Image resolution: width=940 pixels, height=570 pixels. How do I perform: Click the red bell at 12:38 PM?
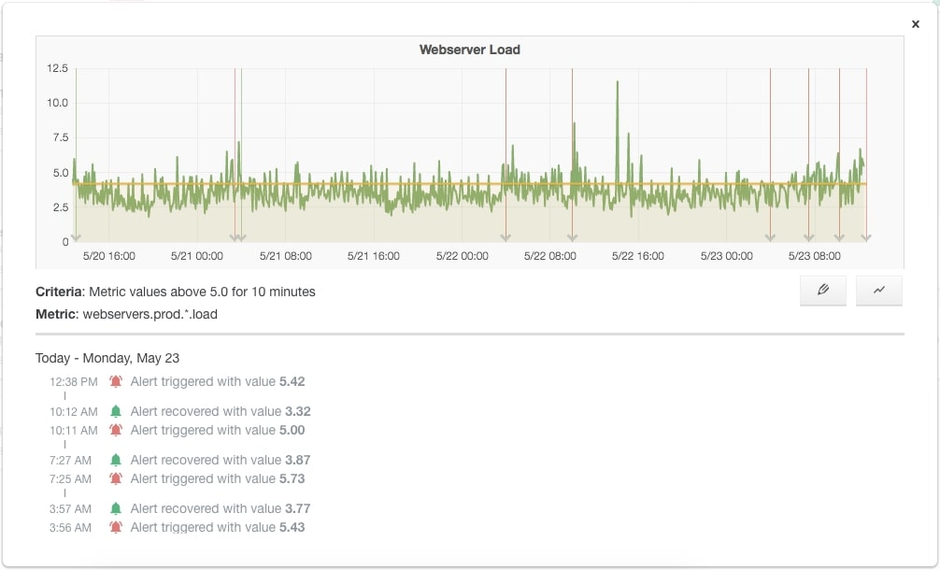point(116,382)
